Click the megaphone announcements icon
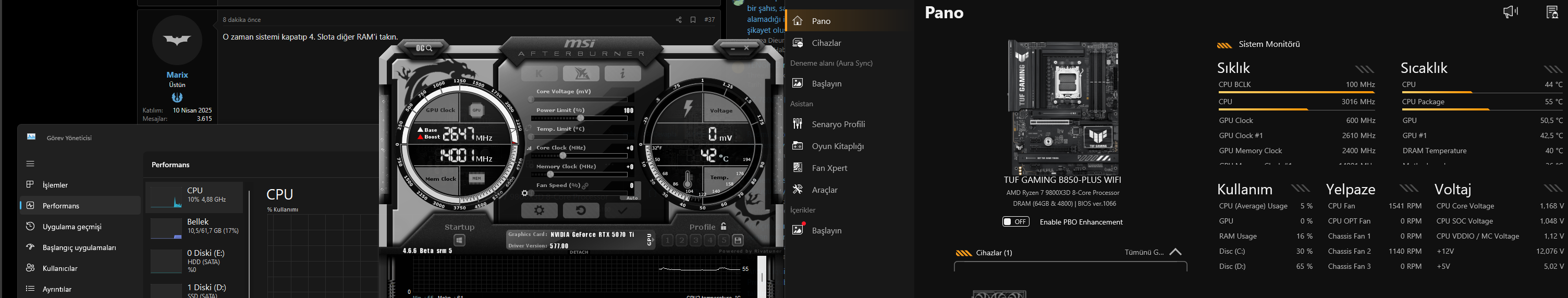The height and width of the screenshot is (298, 1568). [x=1510, y=11]
